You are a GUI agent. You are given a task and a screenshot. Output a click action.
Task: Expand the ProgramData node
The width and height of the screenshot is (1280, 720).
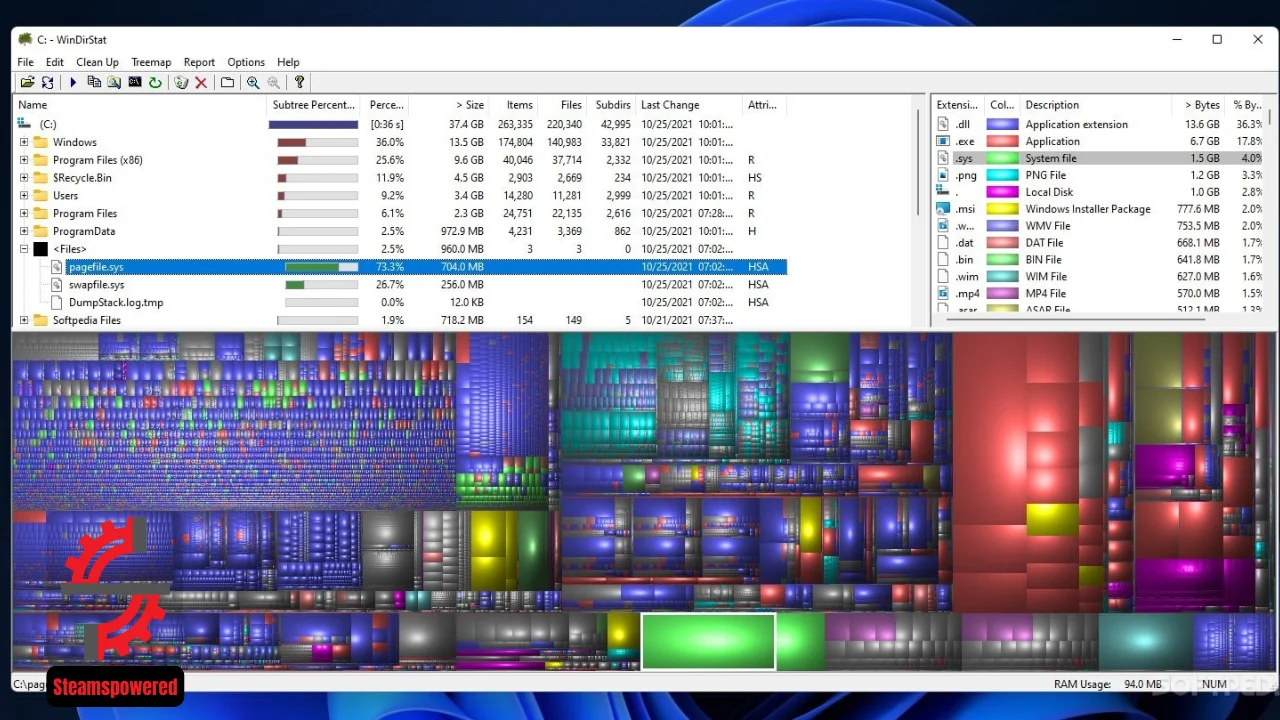coord(24,231)
